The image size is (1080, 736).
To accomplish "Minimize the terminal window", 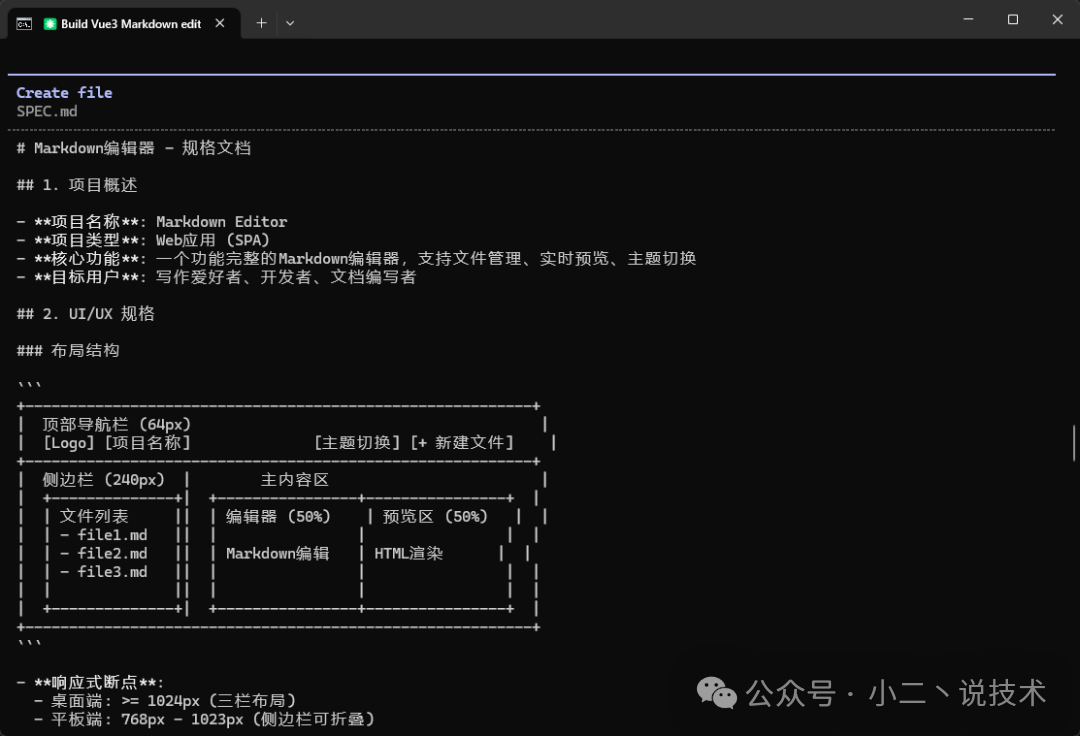I will pos(968,19).
